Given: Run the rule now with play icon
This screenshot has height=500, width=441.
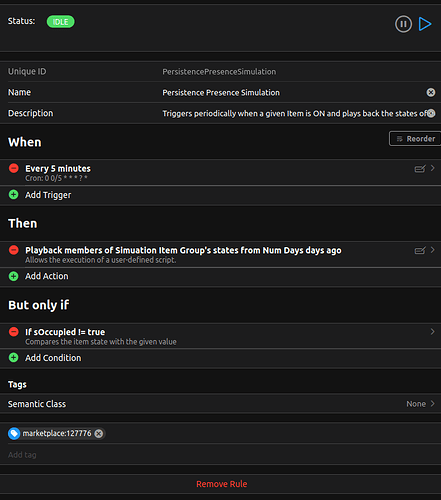Looking at the screenshot, I should coord(425,24).
